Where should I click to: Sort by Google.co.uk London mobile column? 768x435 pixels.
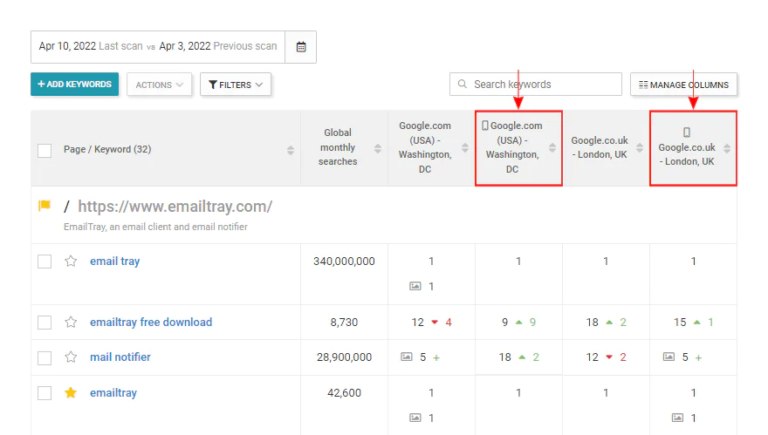tap(727, 148)
